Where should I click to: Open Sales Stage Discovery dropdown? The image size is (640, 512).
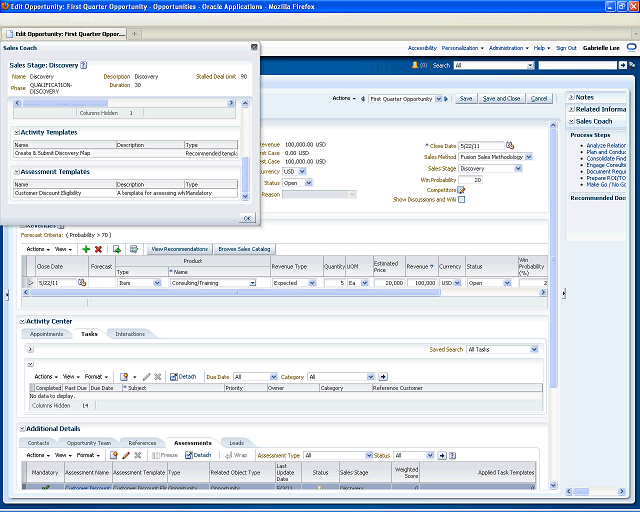click(518, 168)
